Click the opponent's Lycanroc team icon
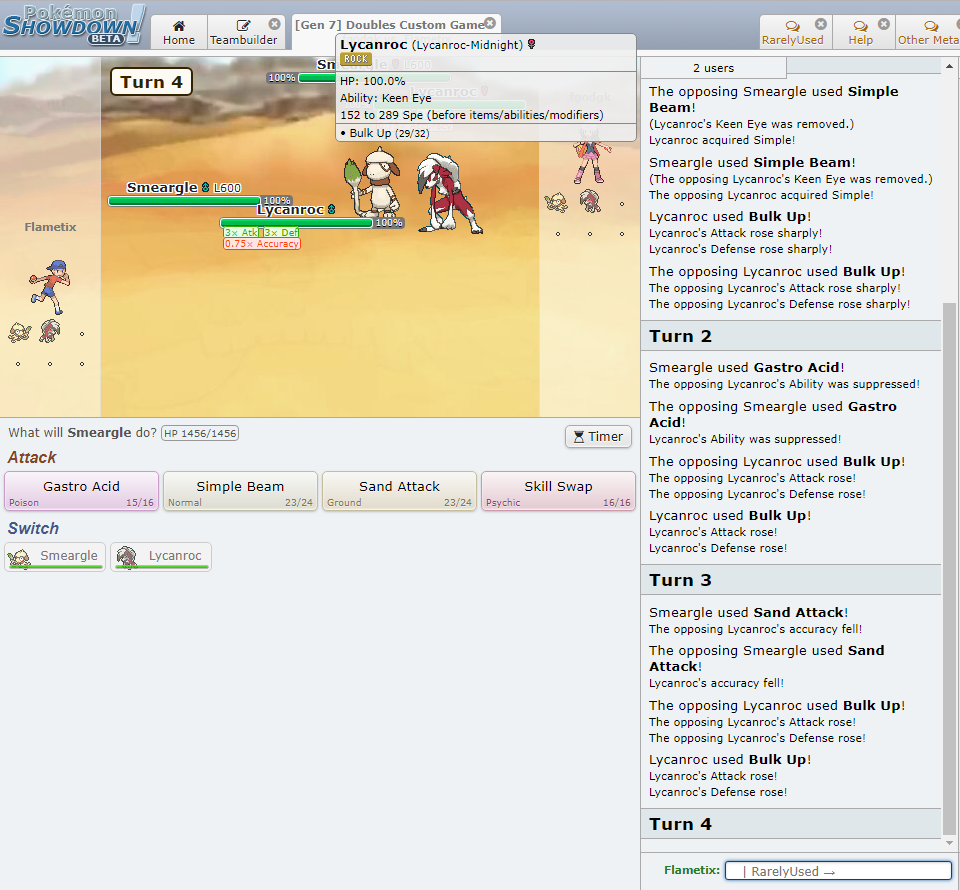 (590, 201)
